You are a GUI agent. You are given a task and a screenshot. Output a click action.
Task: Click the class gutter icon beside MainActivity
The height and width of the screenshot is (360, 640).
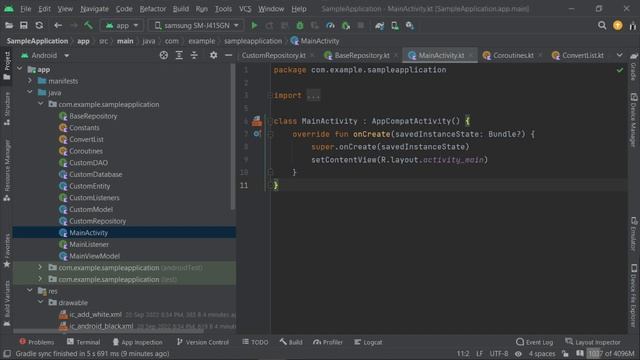[257, 121]
